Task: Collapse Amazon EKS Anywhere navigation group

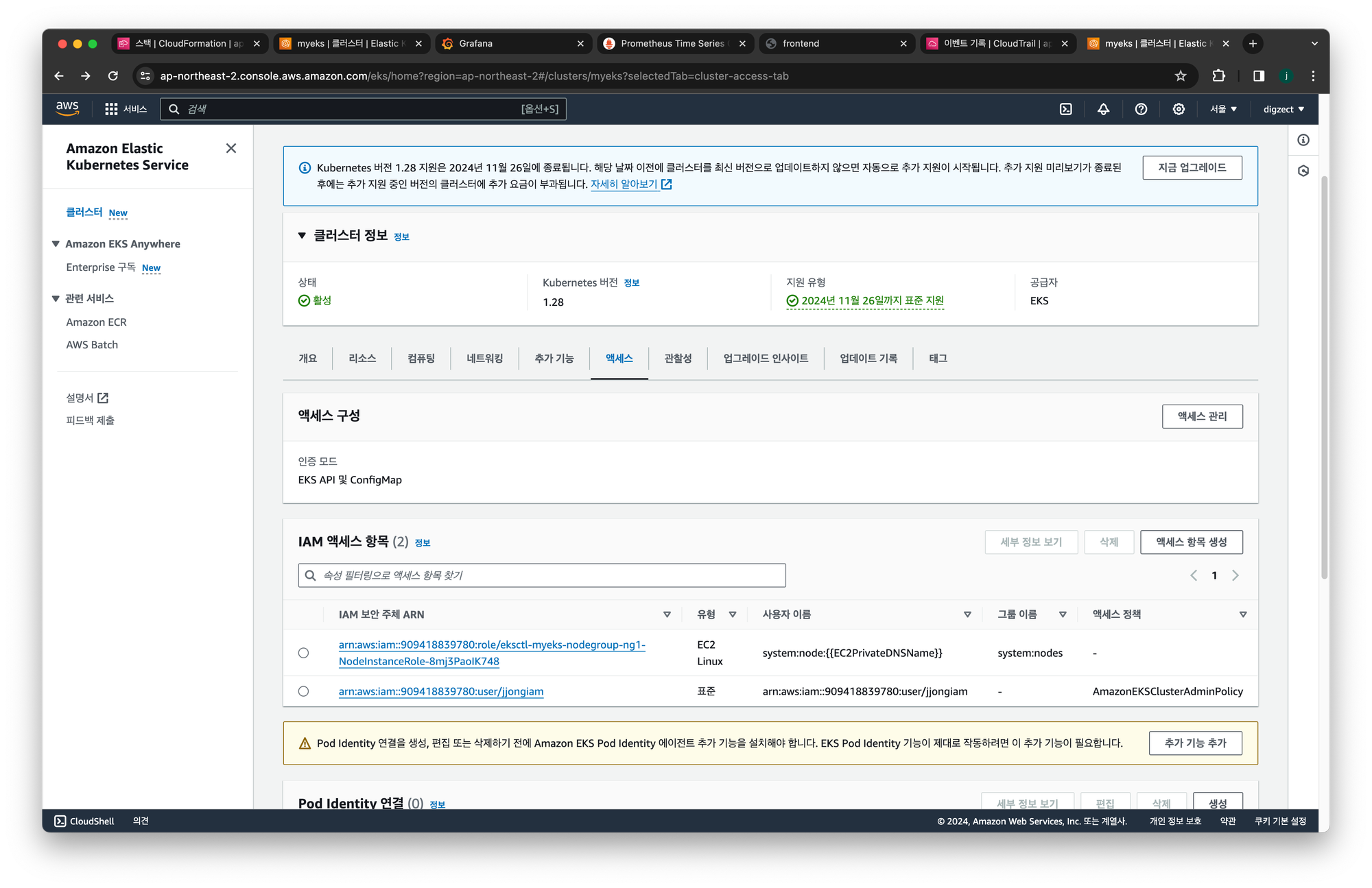Action: tap(56, 244)
